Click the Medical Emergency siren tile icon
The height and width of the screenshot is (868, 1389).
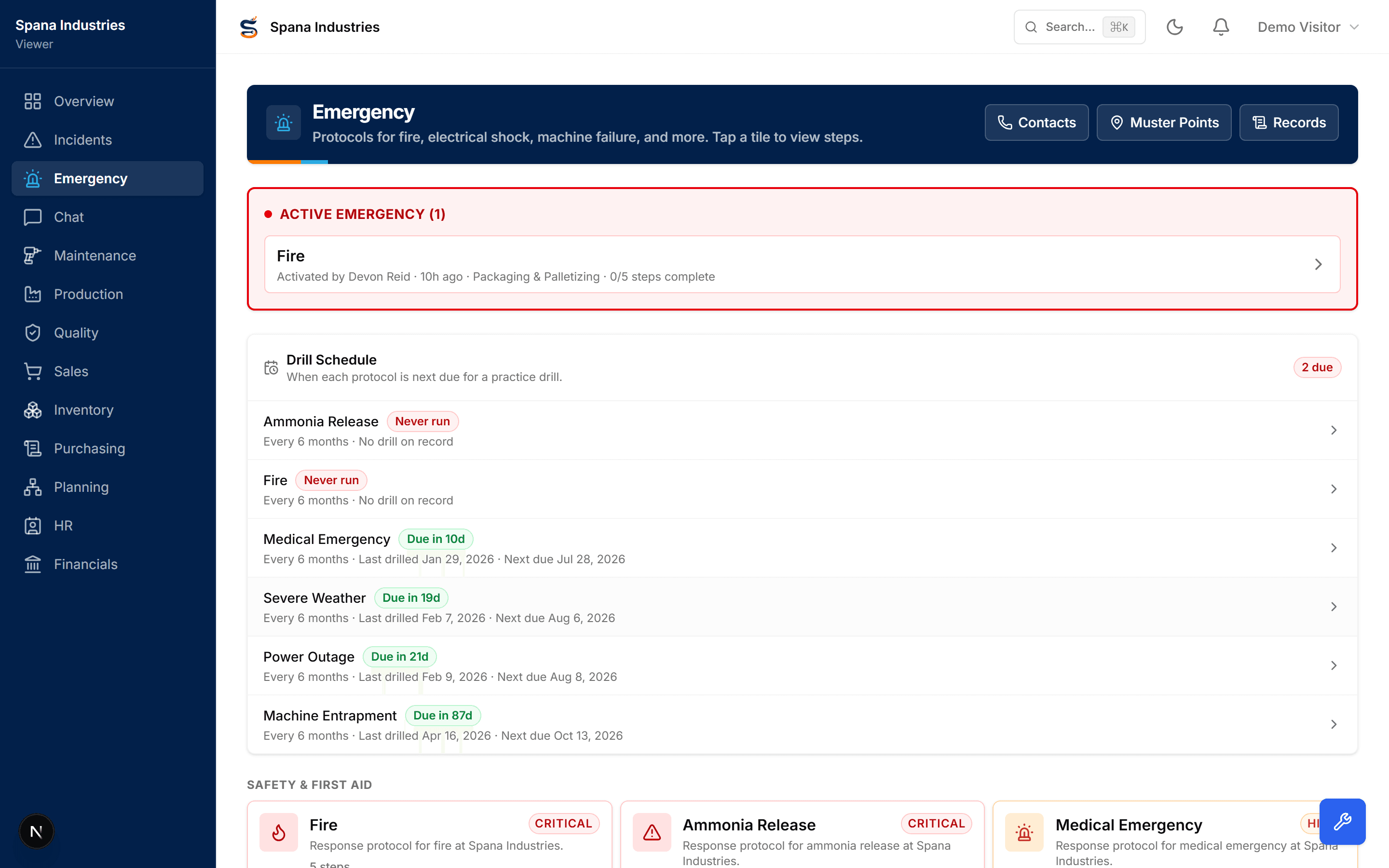(1024, 832)
